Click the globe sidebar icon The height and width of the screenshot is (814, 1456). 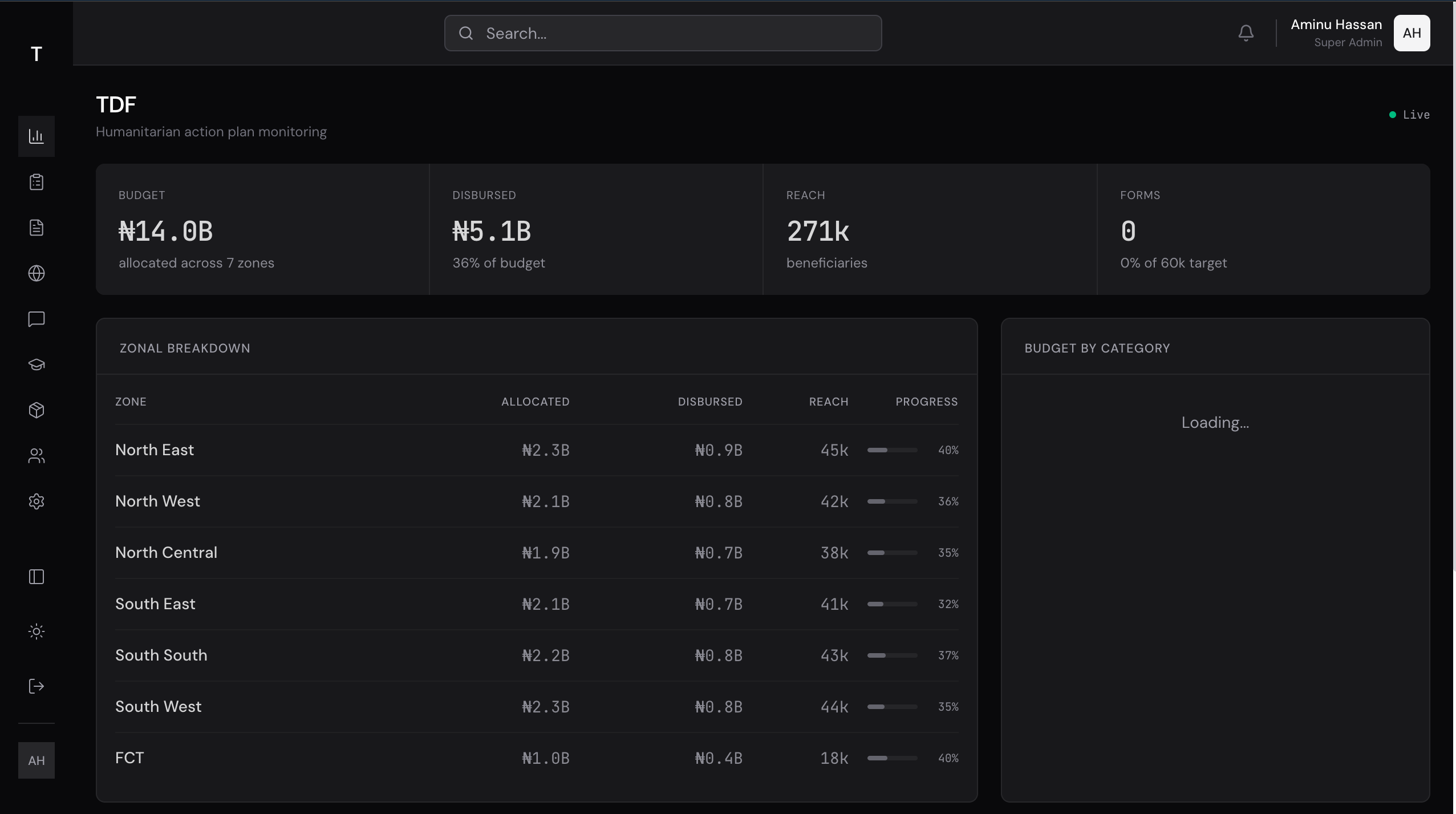[36, 273]
